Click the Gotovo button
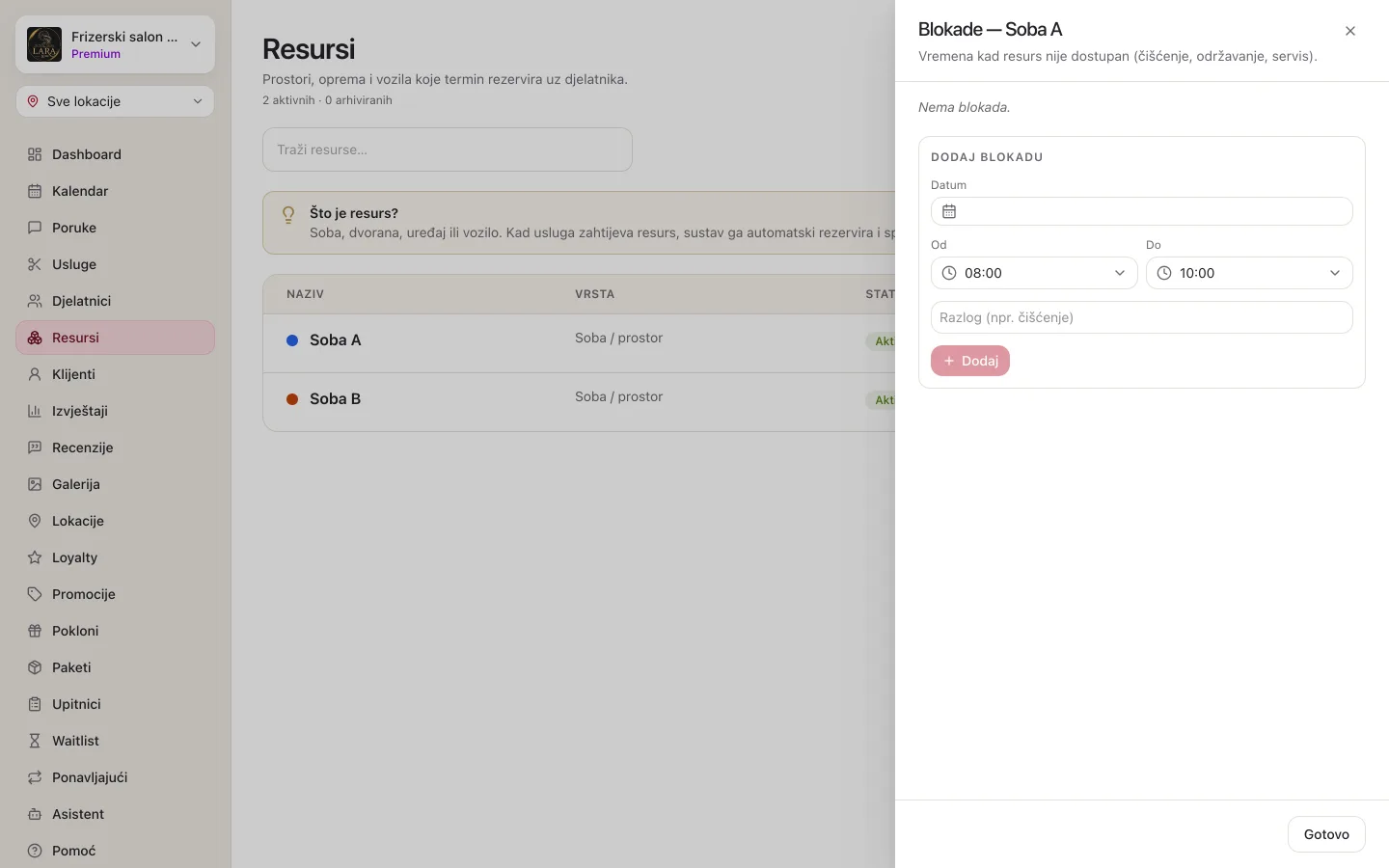The width and height of the screenshot is (1389, 868). click(x=1326, y=834)
